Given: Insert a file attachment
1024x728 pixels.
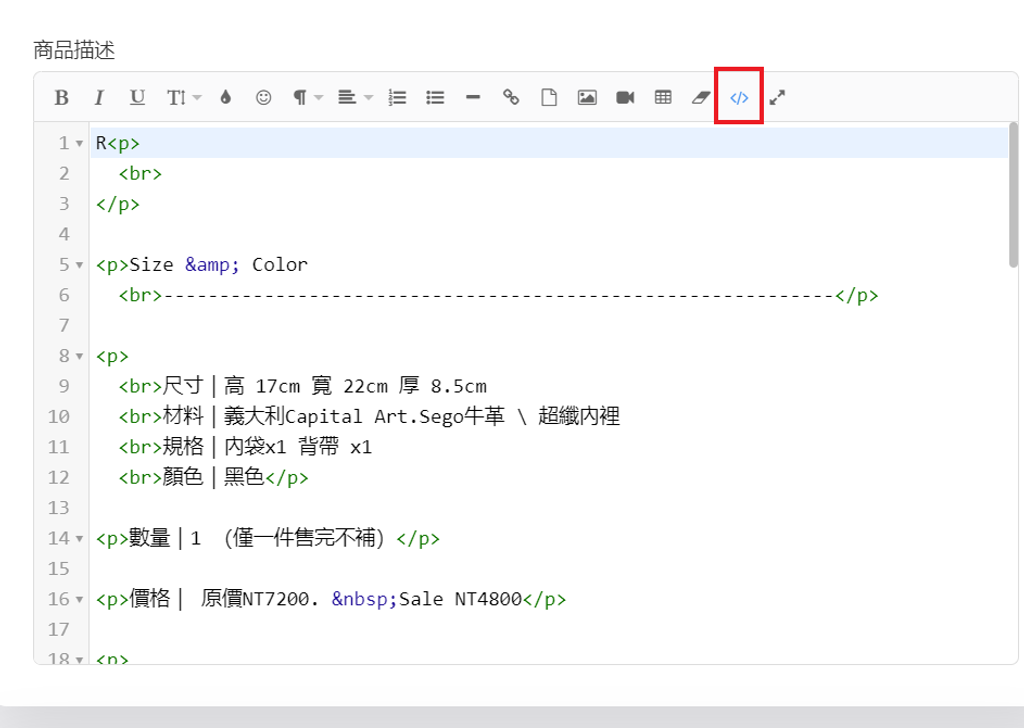Looking at the screenshot, I should pos(549,97).
